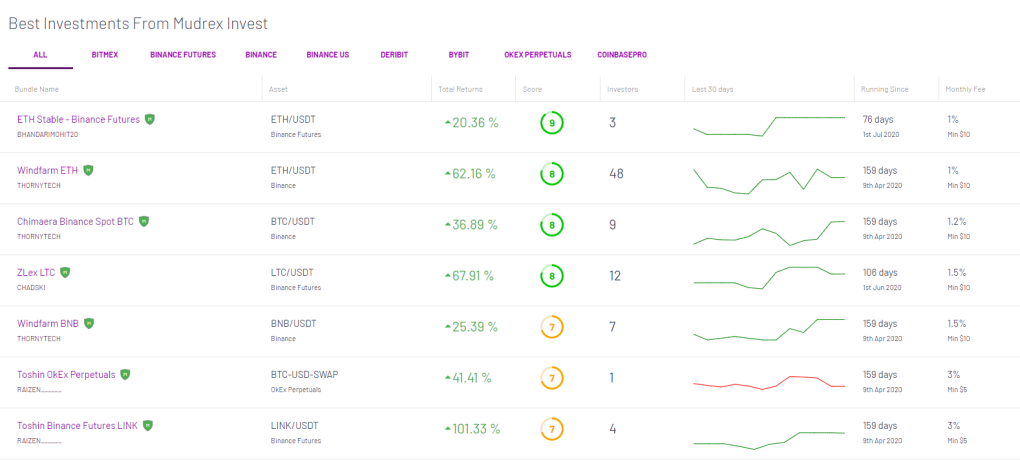
Task: Click orange score 7 circle for Windfarm BNB
Action: click(552, 327)
